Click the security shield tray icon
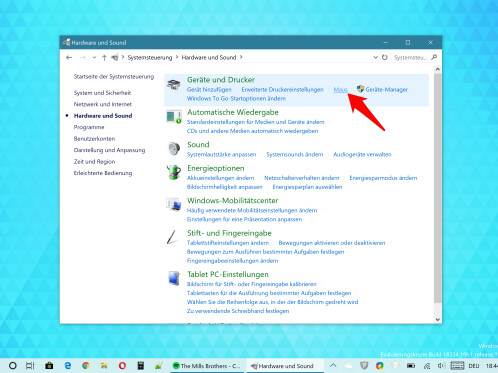The width and height of the screenshot is (498, 373). coord(364,366)
